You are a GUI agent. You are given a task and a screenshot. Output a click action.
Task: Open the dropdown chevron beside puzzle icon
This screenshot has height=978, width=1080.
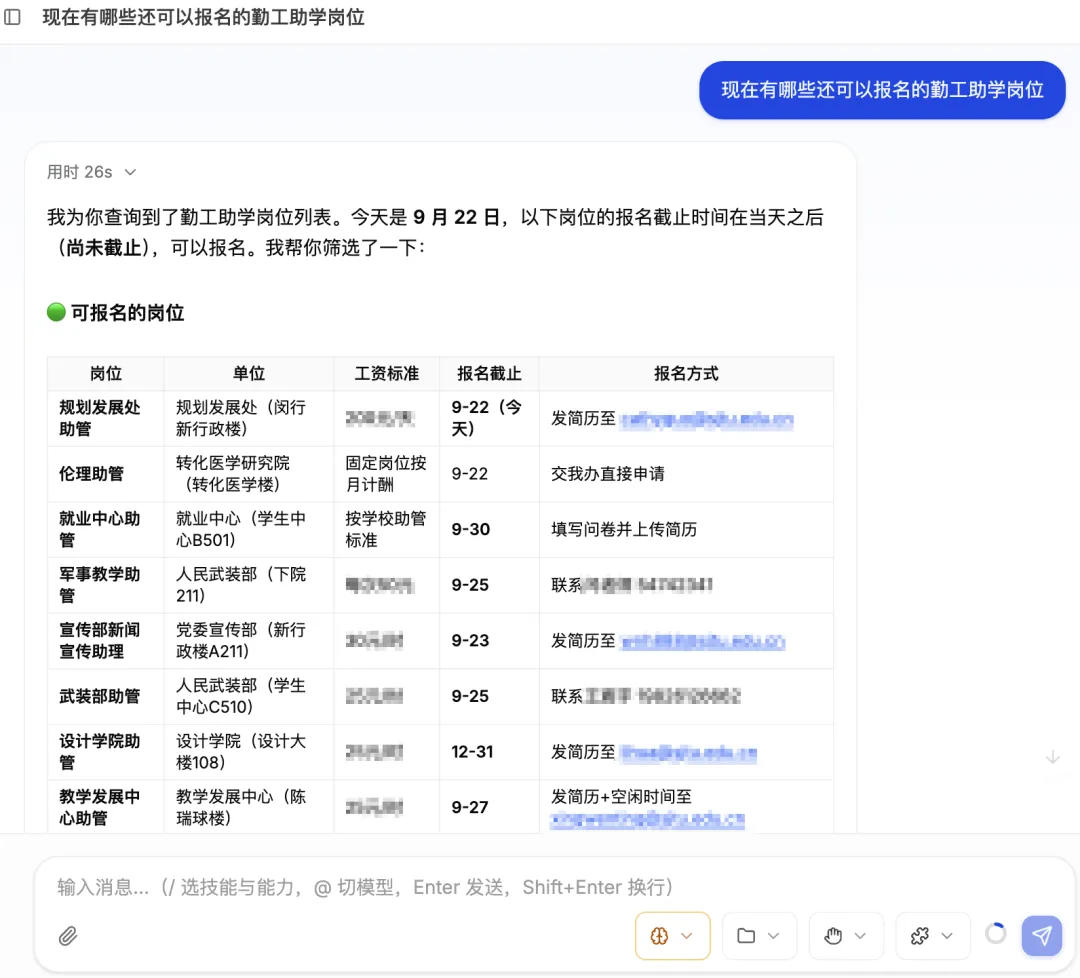(x=947, y=936)
